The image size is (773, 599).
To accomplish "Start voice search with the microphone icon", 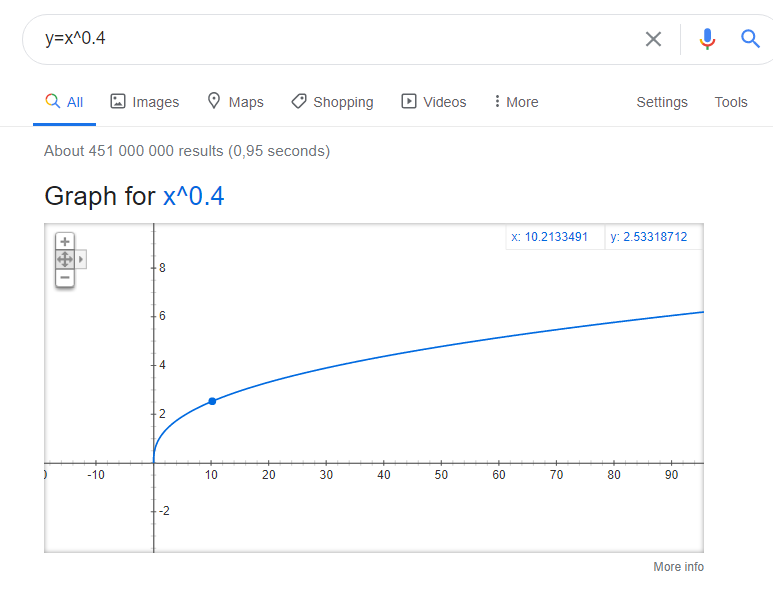I will pyautogui.click(x=707, y=38).
